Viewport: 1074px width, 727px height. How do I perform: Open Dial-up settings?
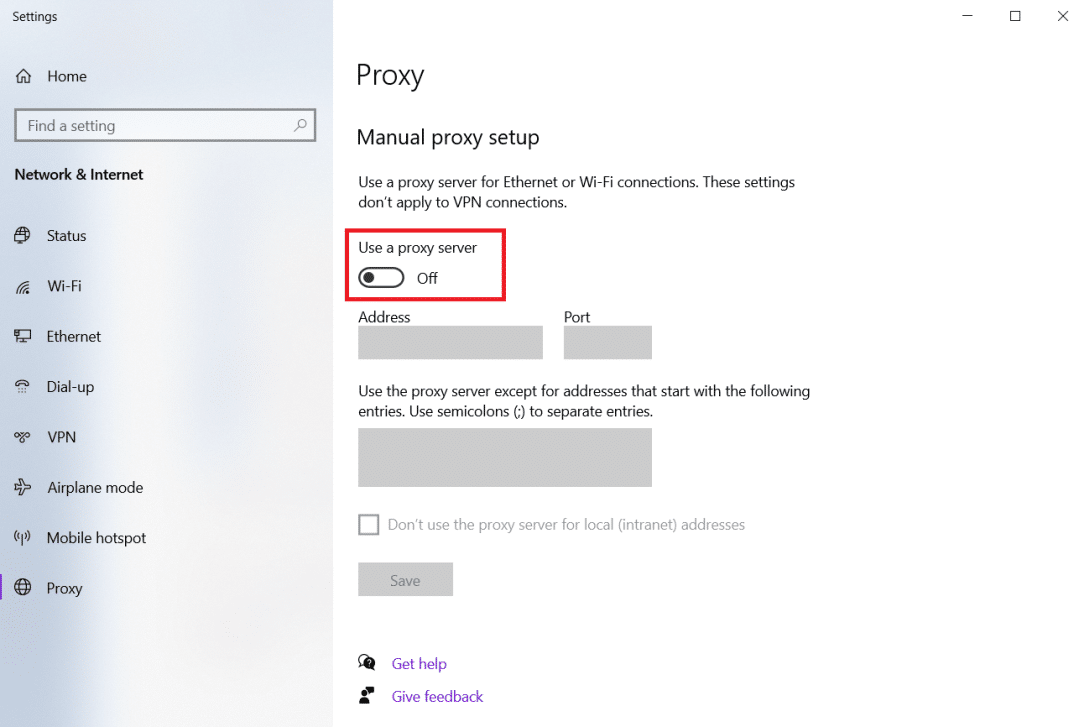[70, 386]
